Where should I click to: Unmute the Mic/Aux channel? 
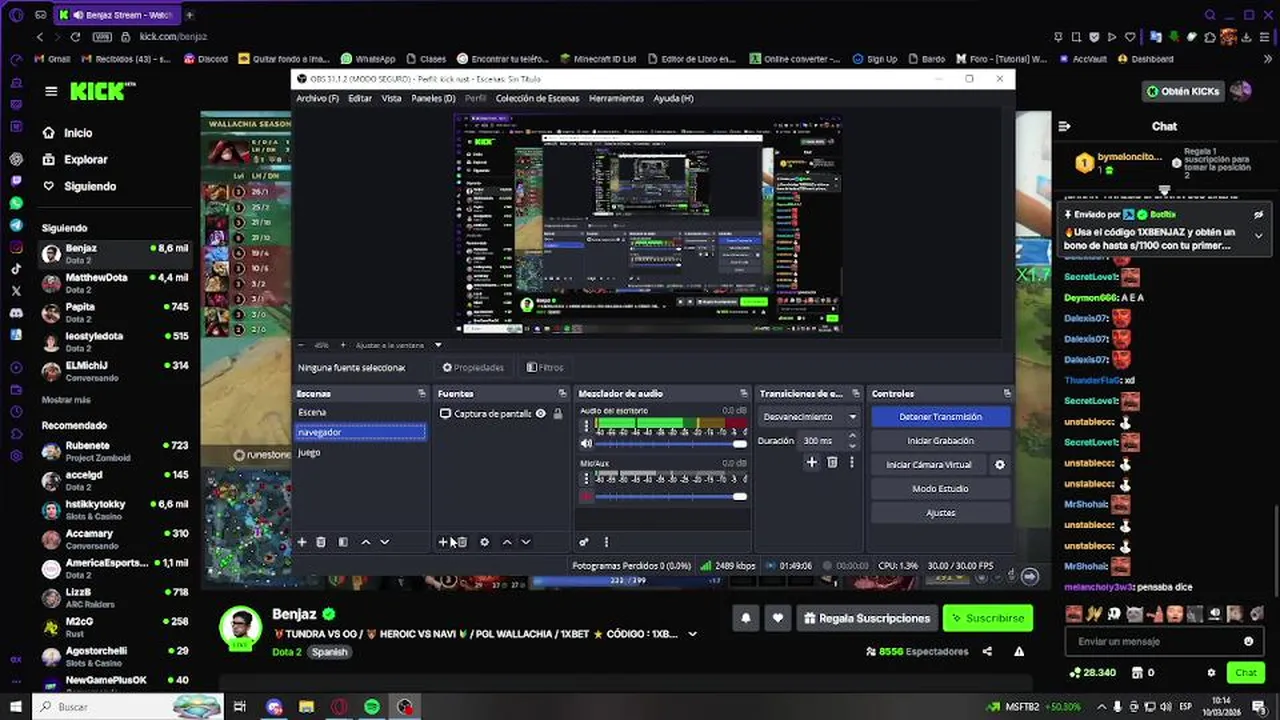tap(586, 497)
